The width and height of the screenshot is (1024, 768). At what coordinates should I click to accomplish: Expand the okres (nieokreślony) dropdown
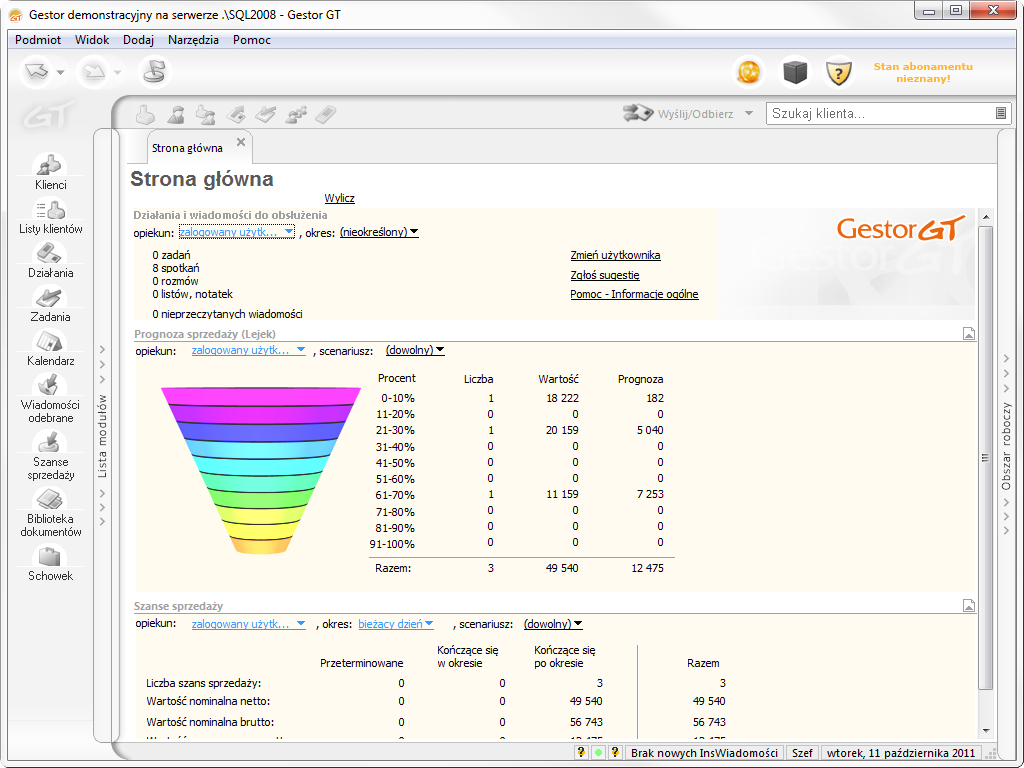pyautogui.click(x=379, y=232)
